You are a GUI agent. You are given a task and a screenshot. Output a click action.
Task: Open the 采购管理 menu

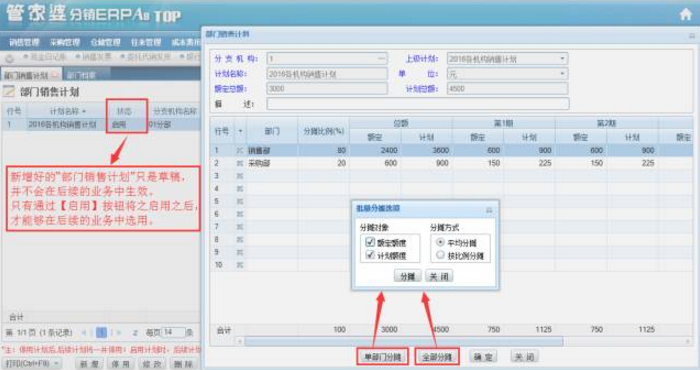(x=65, y=42)
